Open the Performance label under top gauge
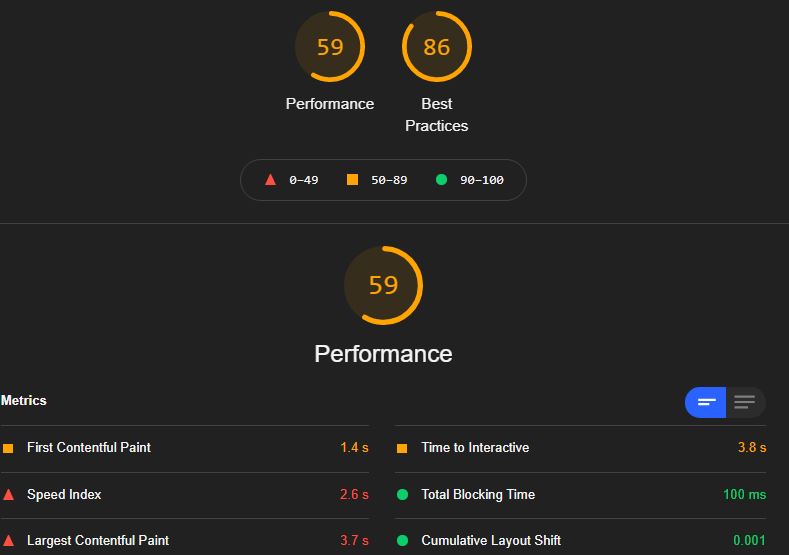789x555 pixels. pyautogui.click(x=330, y=104)
